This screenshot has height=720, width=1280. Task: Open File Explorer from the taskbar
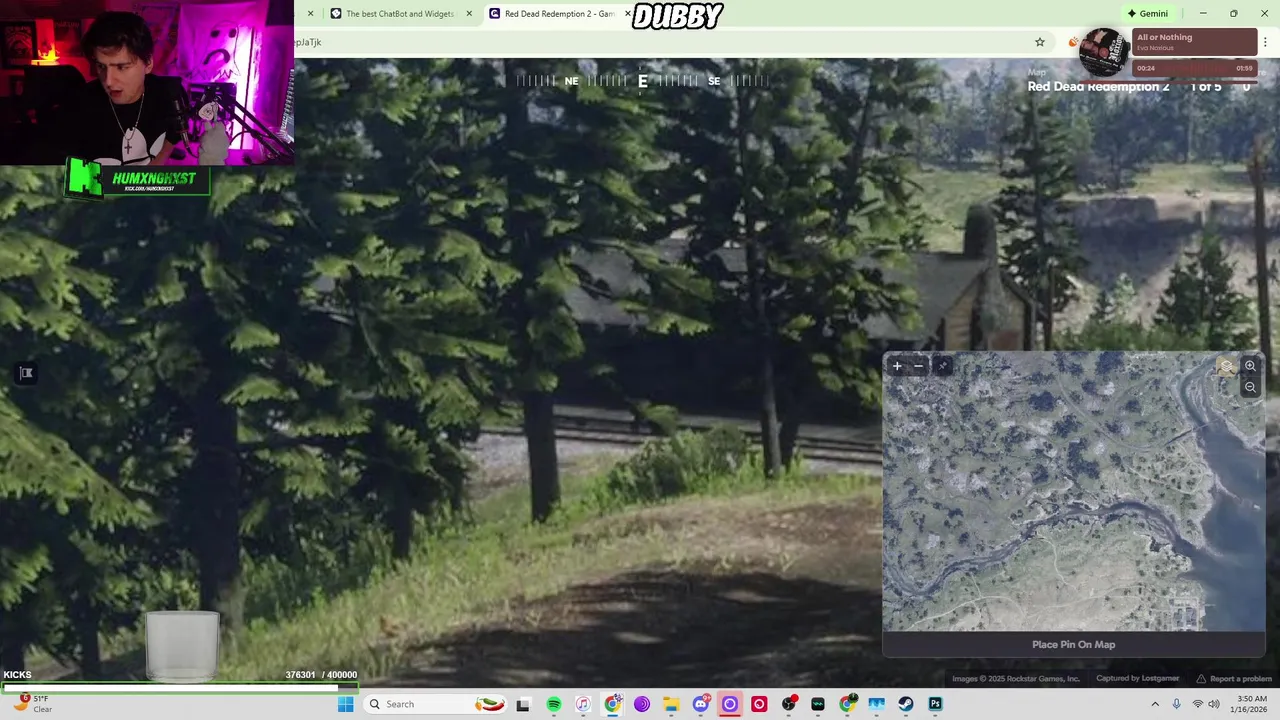click(x=671, y=704)
